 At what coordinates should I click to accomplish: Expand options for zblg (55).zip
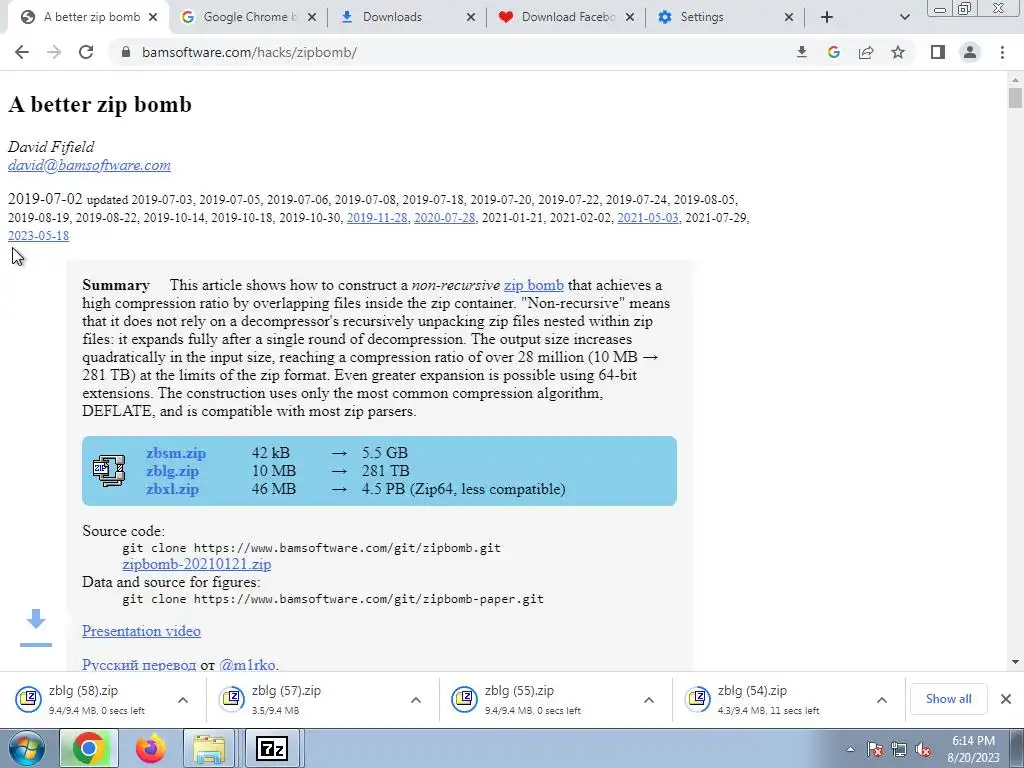click(648, 699)
